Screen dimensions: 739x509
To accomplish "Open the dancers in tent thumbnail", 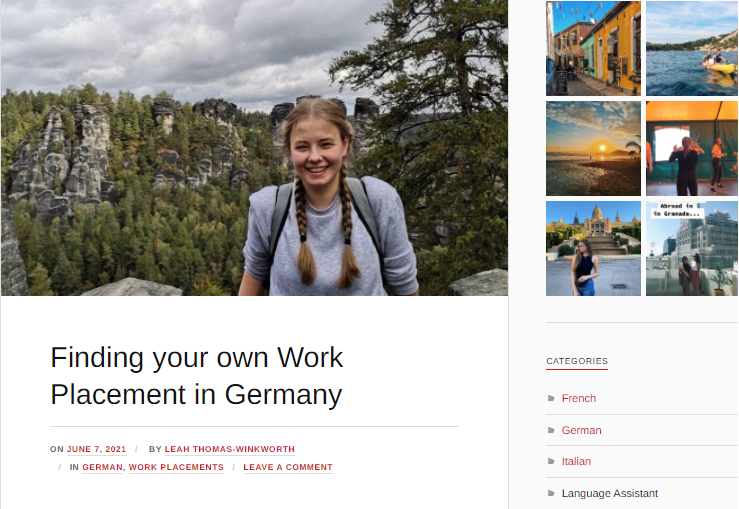I will point(692,148).
